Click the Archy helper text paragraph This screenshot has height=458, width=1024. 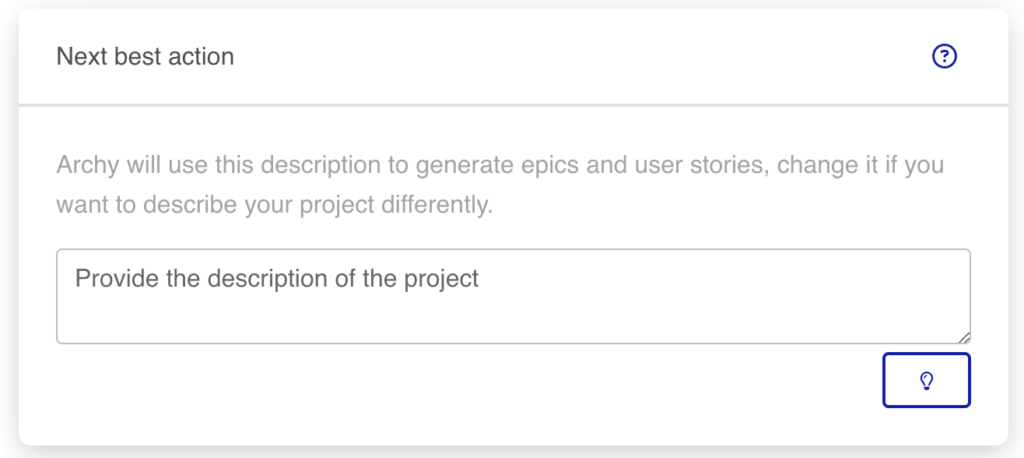click(500, 184)
